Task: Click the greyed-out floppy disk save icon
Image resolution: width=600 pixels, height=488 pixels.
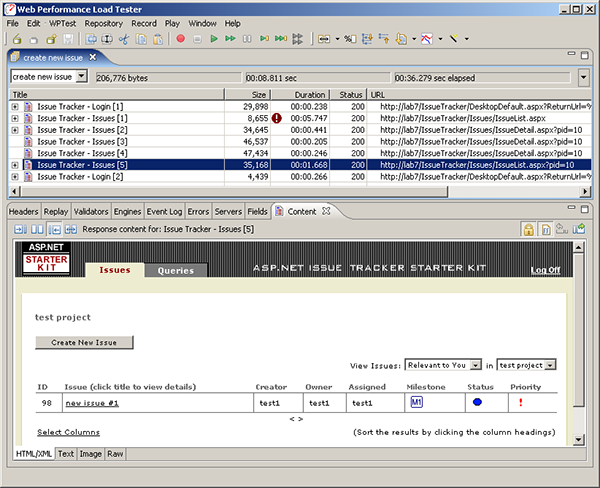Action: click(x=68, y=39)
